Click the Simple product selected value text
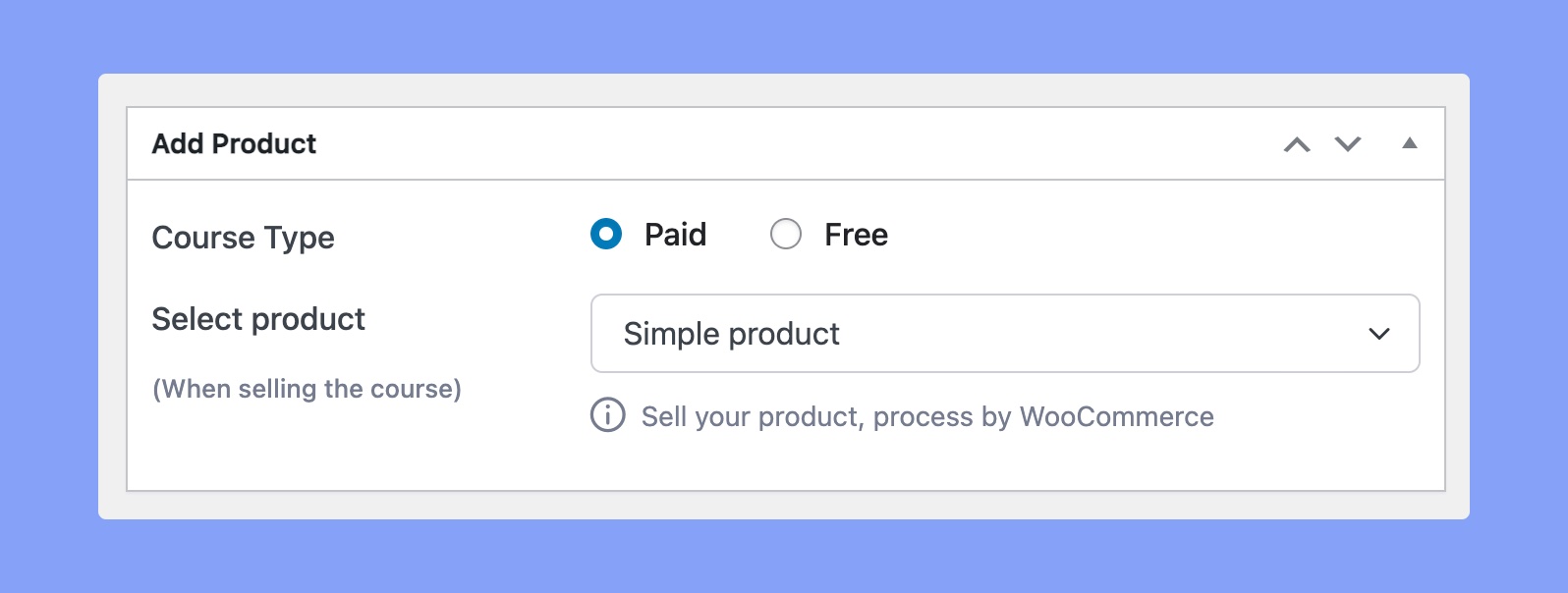The width and height of the screenshot is (1568, 593). pos(732,334)
